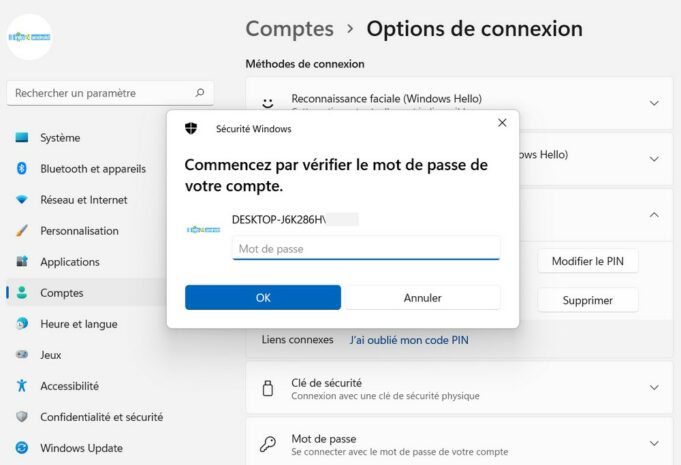Click the Accessibilité figure icon
This screenshot has width=681, height=465.
point(22,386)
